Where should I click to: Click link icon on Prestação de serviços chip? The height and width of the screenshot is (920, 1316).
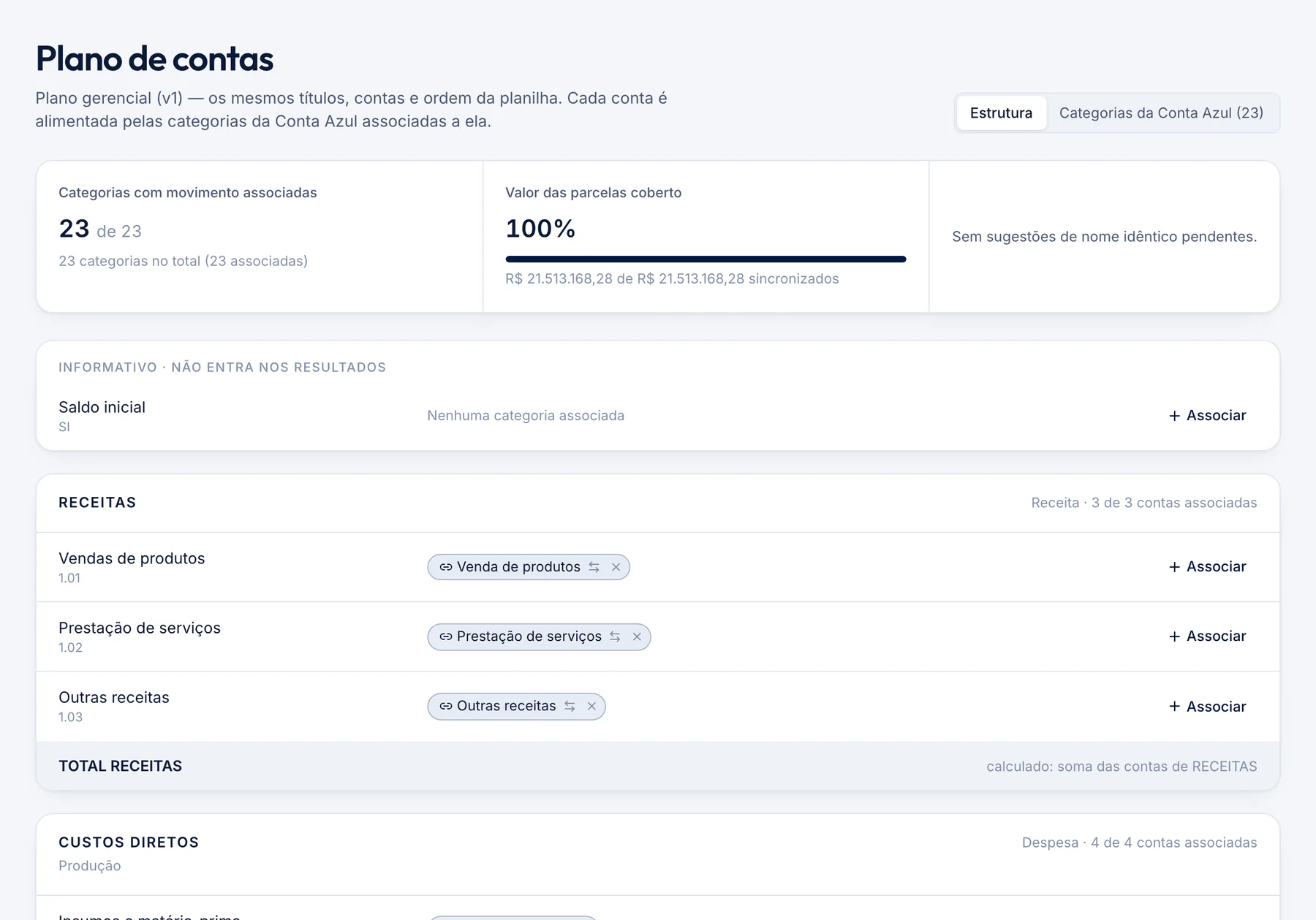point(445,636)
